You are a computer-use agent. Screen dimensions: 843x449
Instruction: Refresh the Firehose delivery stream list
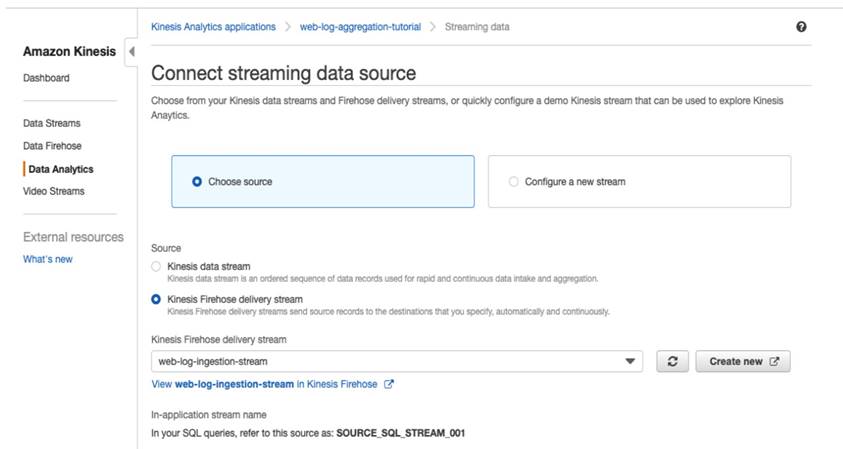click(672, 361)
